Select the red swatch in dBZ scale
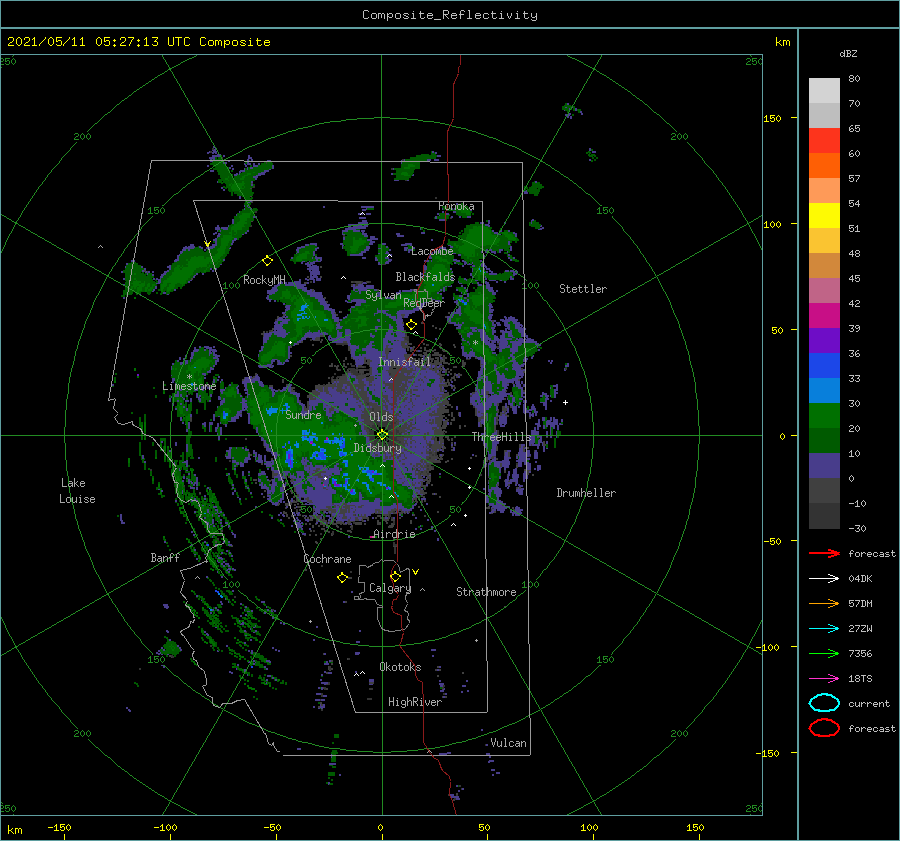 824,141
